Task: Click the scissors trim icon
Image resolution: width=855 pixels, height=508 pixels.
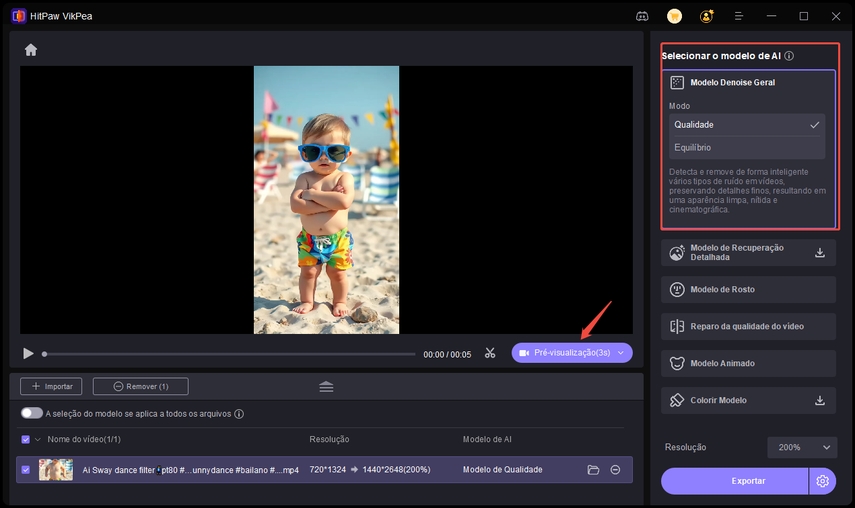Action: click(490, 353)
